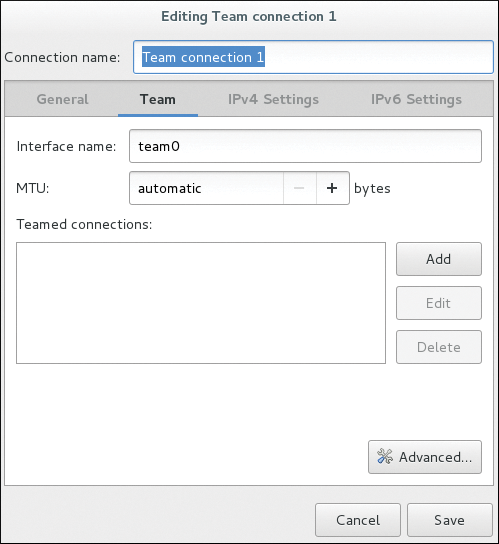Click the MTU automatic value field

pyautogui.click(x=206, y=188)
